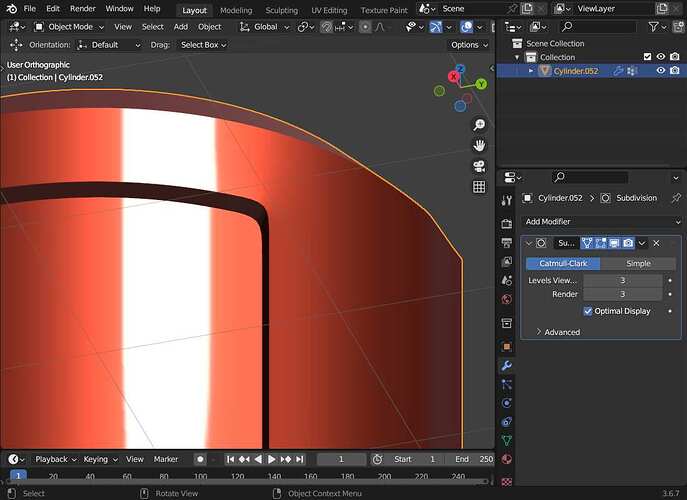Image resolution: width=687 pixels, height=500 pixels.
Task: Open the viewport zoom magnifier tool
Action: [479, 125]
